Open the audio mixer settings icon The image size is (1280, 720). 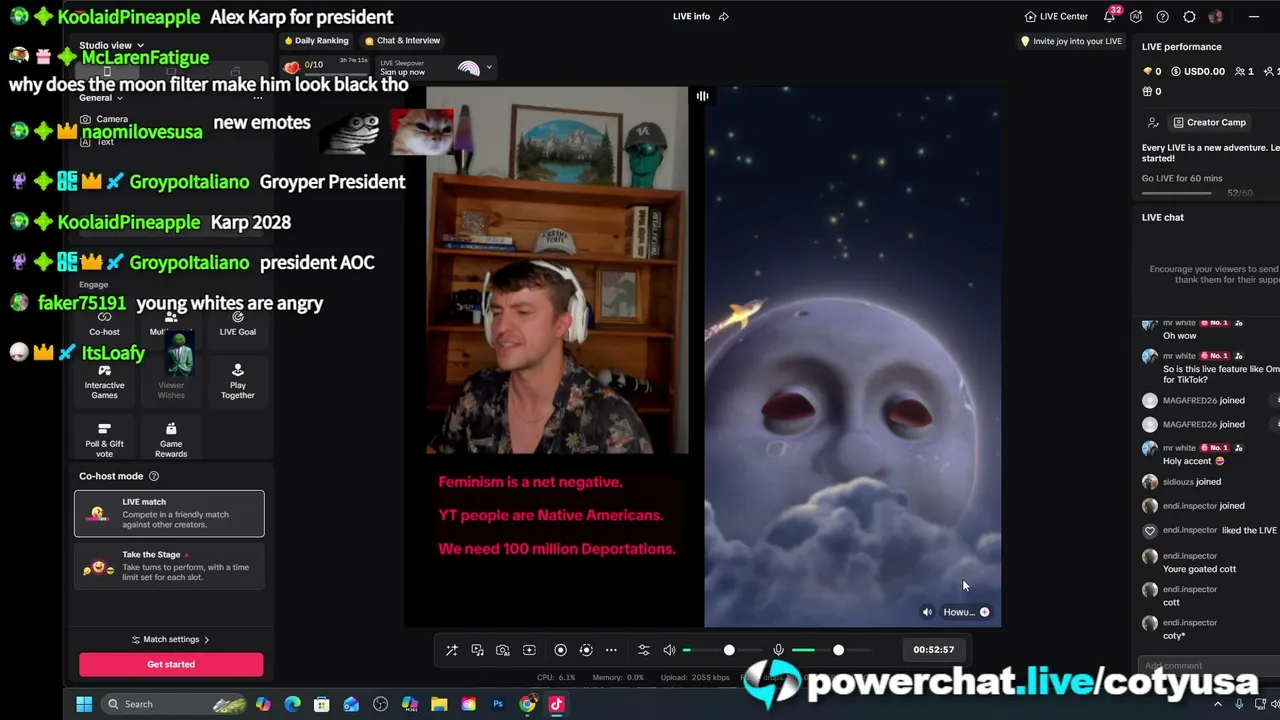[x=643, y=650]
